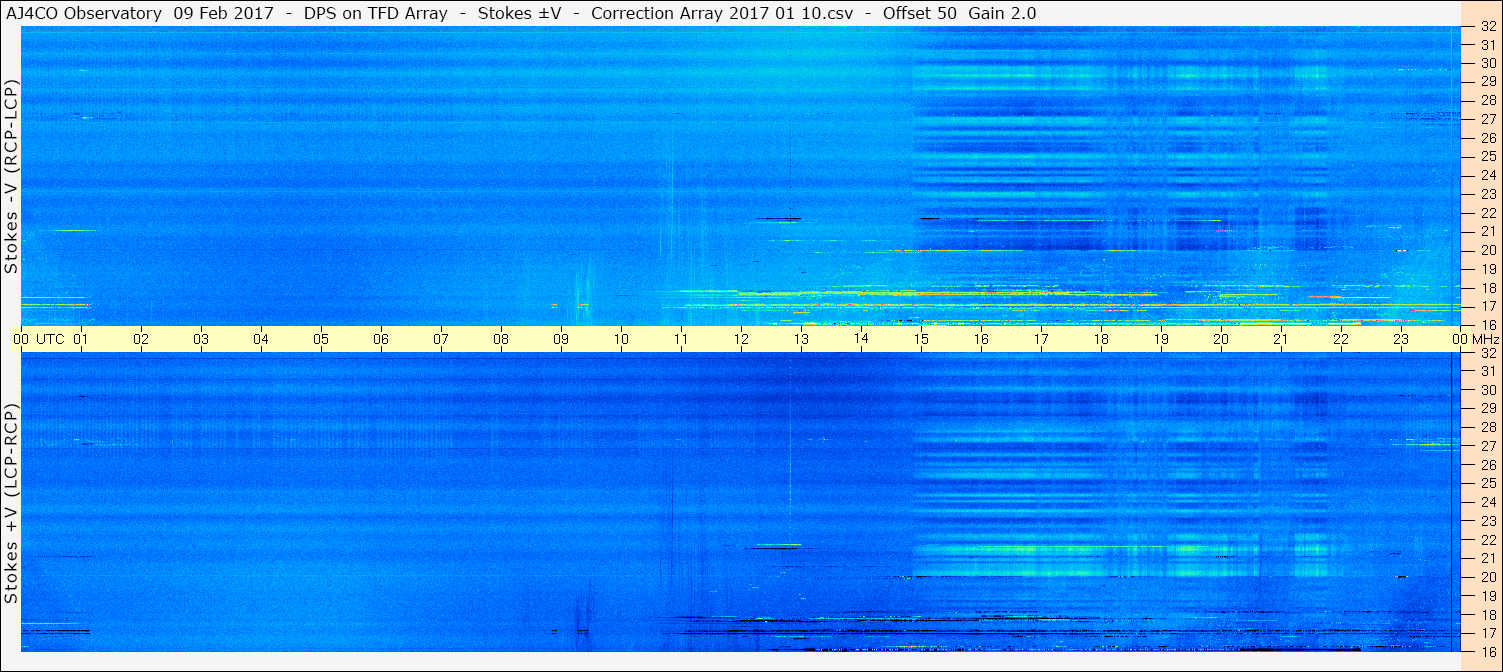Click the 32 MHz tick of upper plot
1503x672 pixels.
pos(1487,27)
